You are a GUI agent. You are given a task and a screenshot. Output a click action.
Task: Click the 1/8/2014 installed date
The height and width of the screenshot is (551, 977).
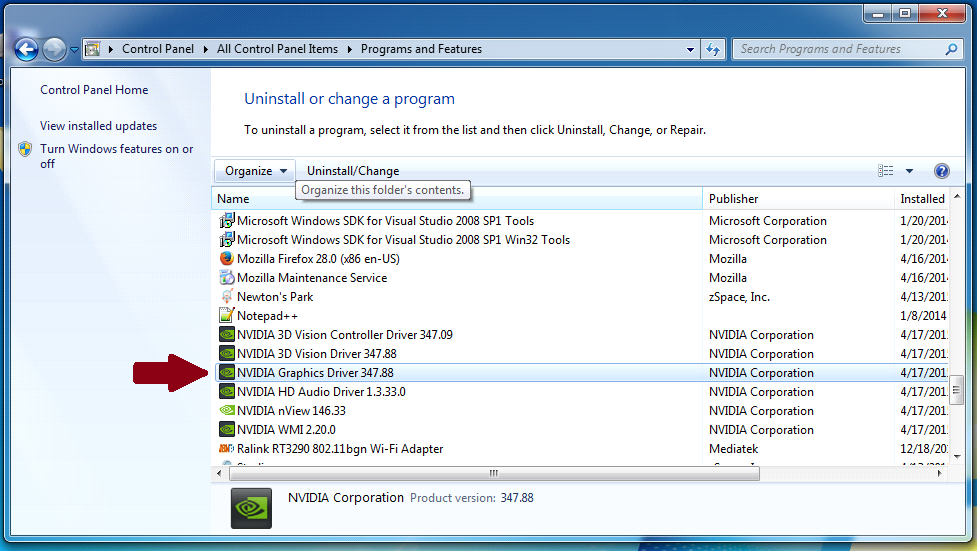(923, 315)
